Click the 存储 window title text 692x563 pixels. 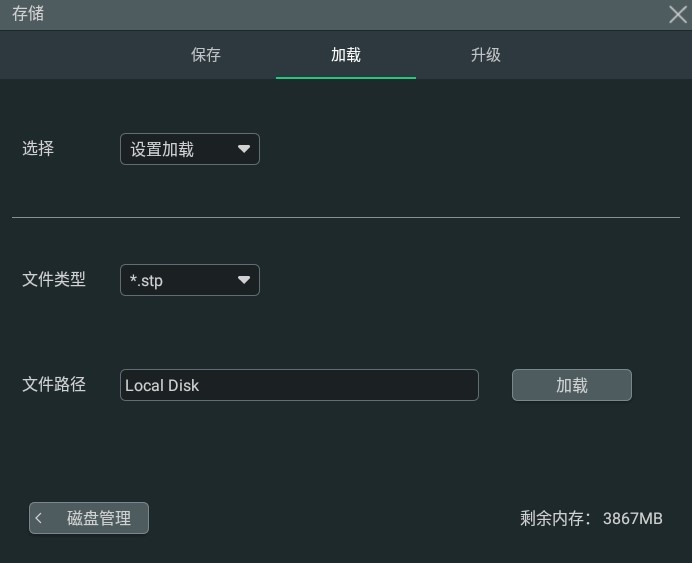click(x=28, y=14)
